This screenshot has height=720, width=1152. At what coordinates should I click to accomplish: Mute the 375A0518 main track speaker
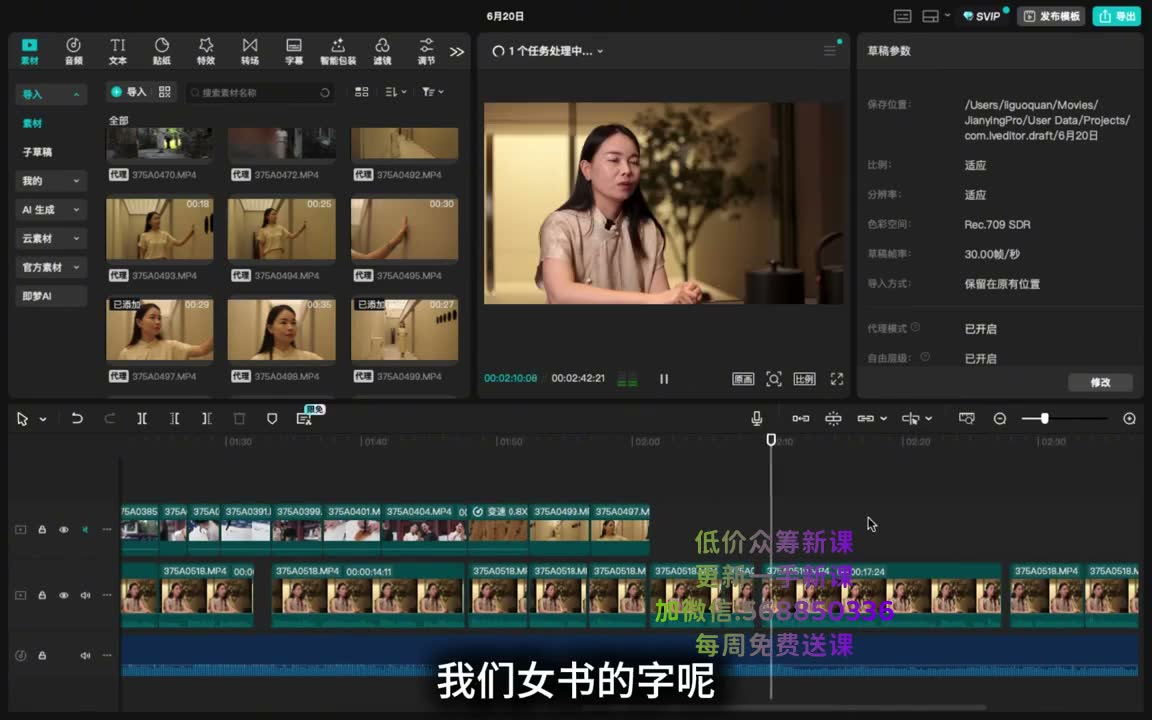[x=85, y=595]
